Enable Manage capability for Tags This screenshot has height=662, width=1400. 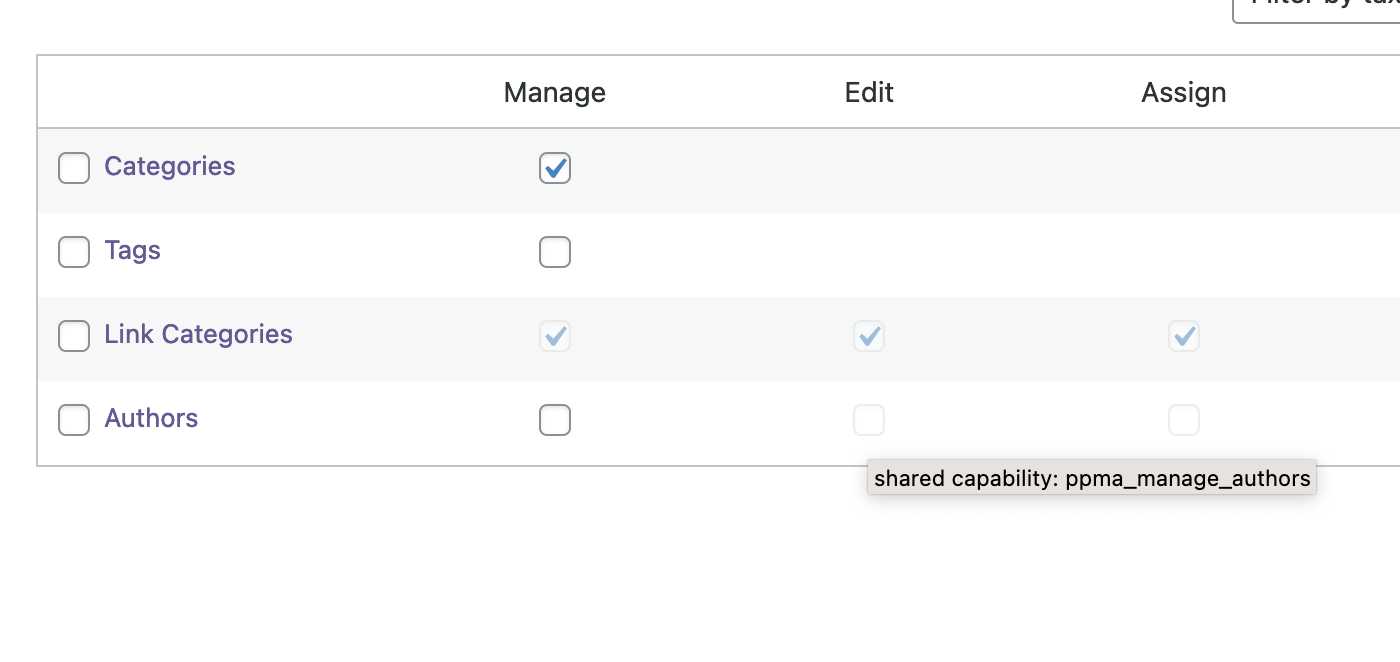coord(555,252)
